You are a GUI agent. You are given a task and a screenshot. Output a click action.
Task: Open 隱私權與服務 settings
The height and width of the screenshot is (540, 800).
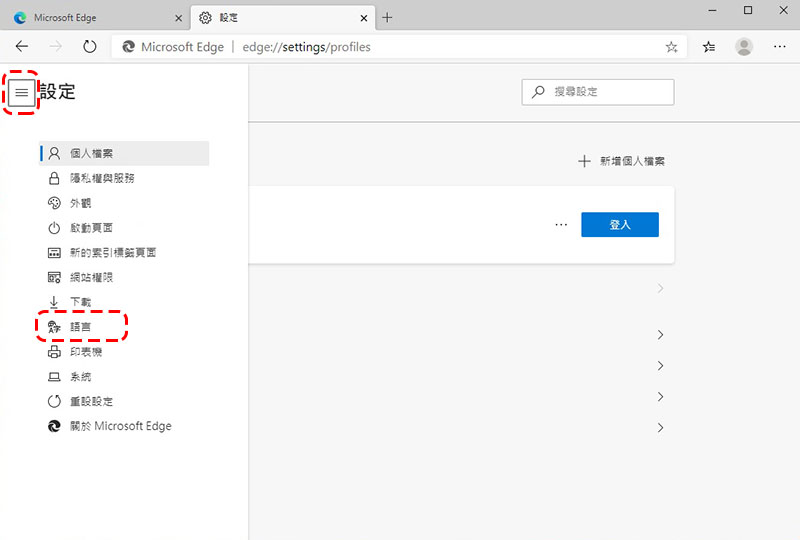tap(124, 178)
